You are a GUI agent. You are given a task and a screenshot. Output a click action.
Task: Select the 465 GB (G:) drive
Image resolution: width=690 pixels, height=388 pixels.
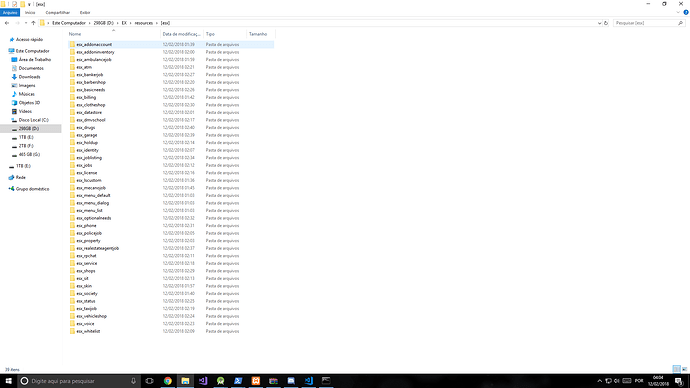point(29,154)
